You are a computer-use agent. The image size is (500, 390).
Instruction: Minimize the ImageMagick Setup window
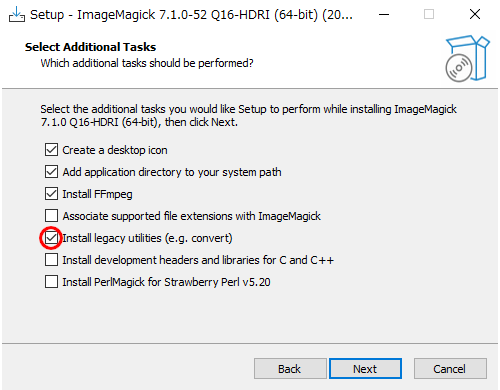[384, 14]
